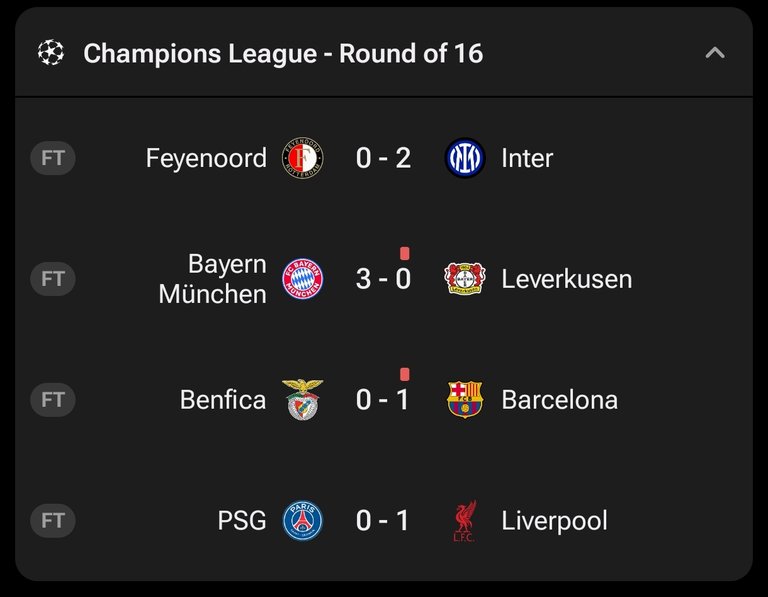Tap the Benfica eagle crest
Viewport: 768px width, 597px height.
click(303, 400)
